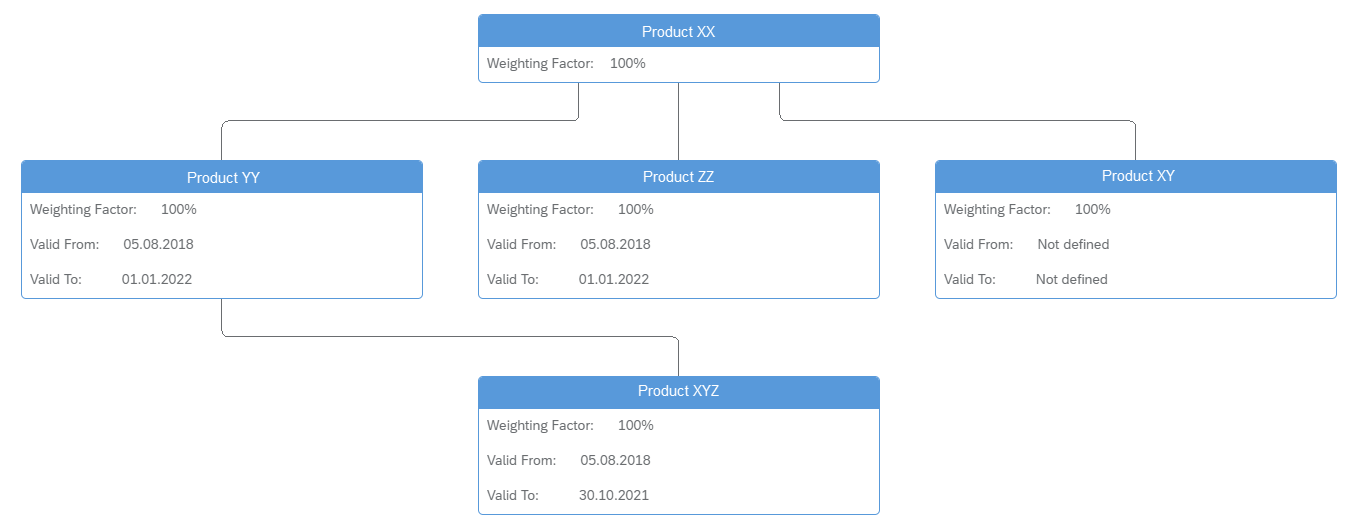
Task: Click Product YY Valid From date 05.08.2018
Action: coord(158,244)
